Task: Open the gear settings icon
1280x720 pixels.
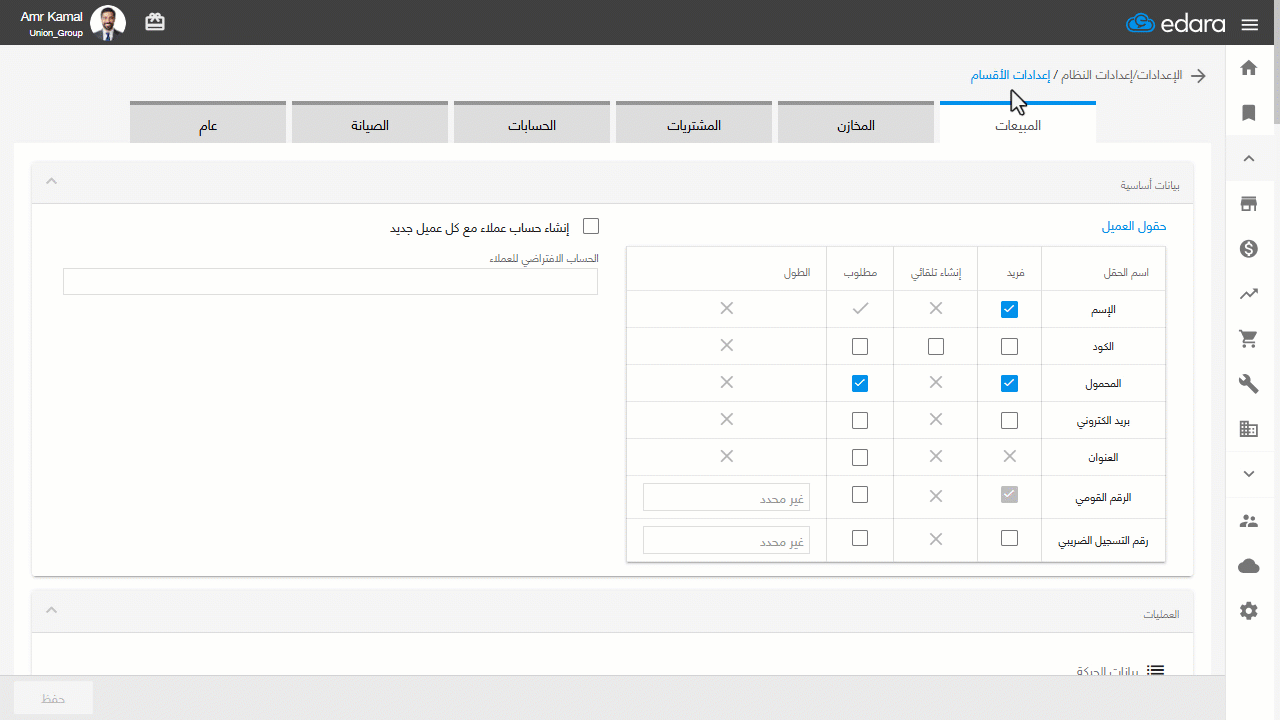Action: [x=1248, y=611]
